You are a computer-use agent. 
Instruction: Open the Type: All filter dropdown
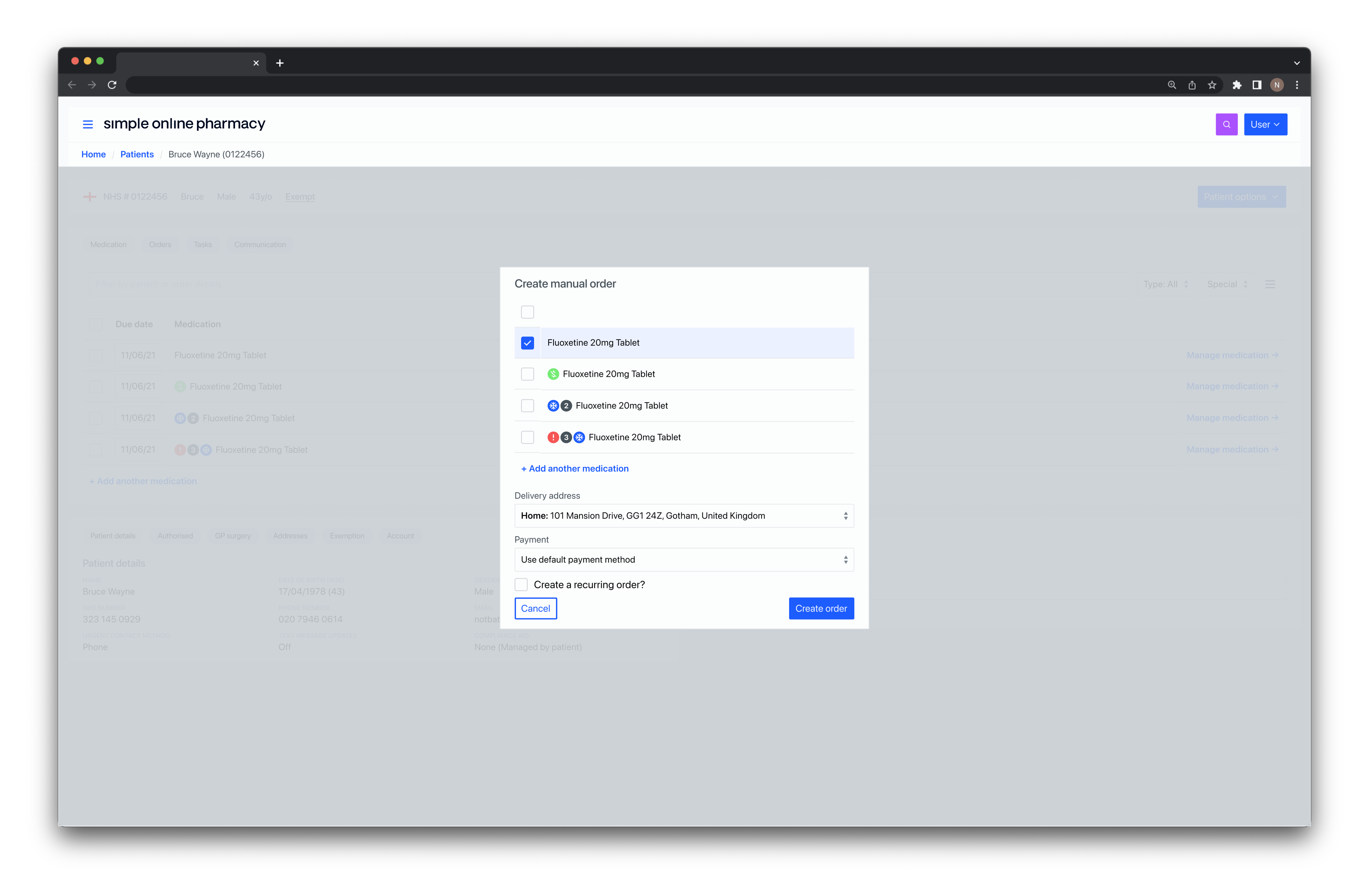click(1165, 284)
